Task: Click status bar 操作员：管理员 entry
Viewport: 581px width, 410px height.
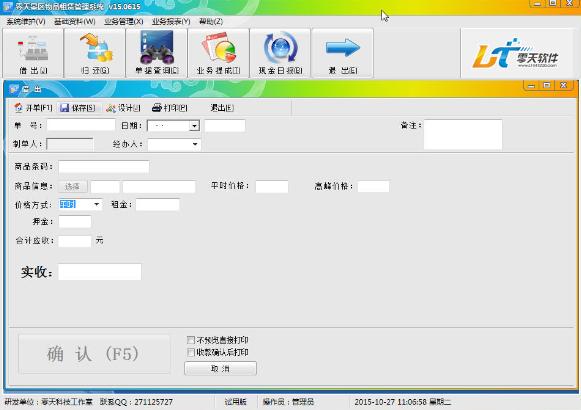Action: (288, 402)
